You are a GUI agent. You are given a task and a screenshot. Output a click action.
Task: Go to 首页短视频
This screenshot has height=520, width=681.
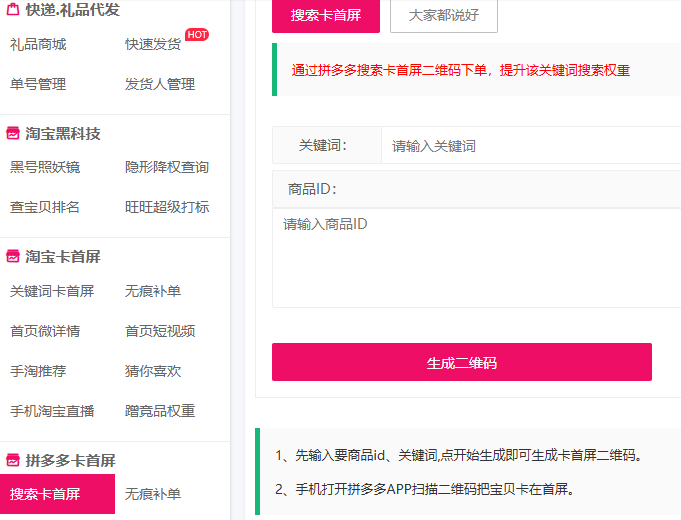(x=160, y=331)
